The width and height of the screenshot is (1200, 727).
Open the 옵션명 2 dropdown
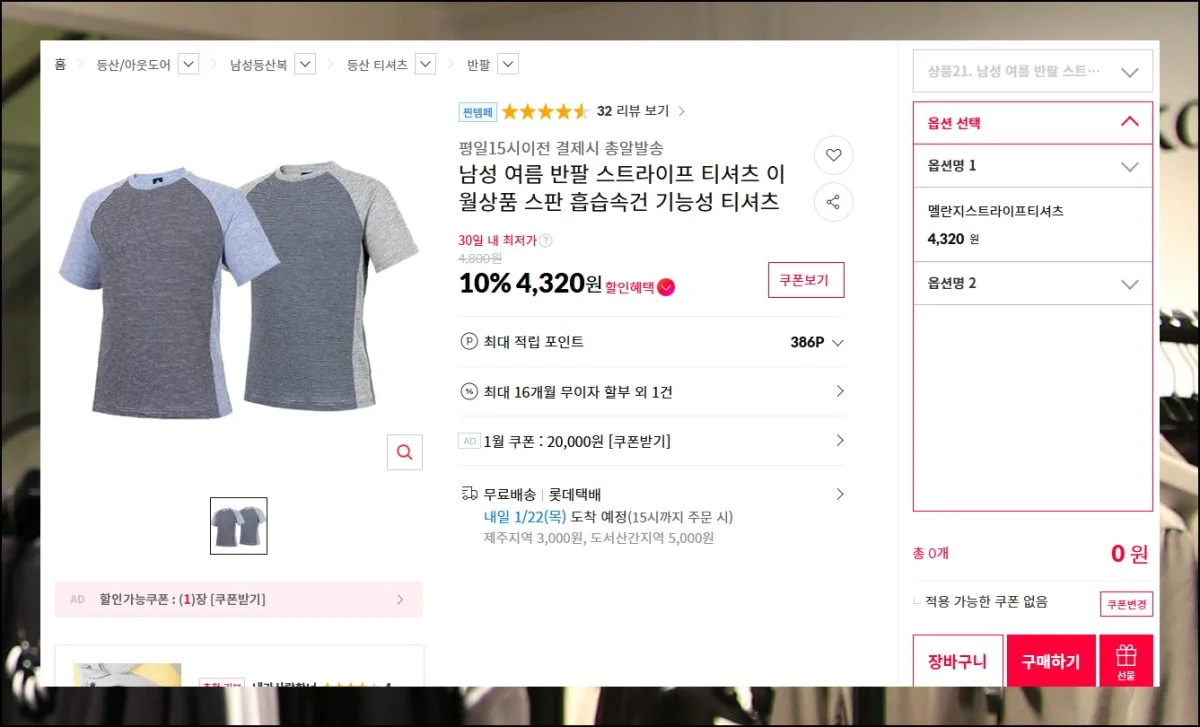pos(1129,284)
